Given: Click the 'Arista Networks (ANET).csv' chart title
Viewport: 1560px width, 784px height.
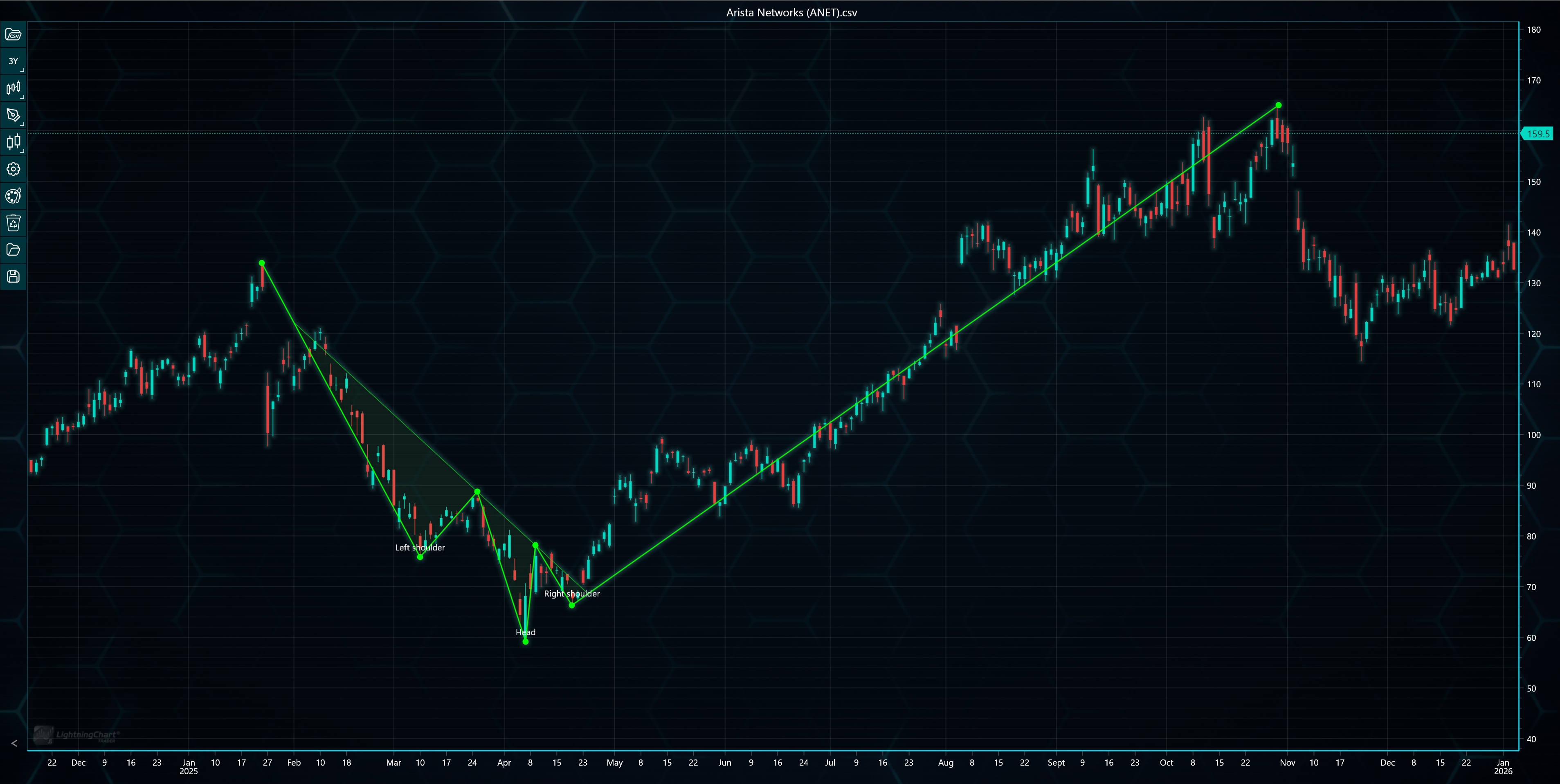Looking at the screenshot, I should click(x=791, y=12).
